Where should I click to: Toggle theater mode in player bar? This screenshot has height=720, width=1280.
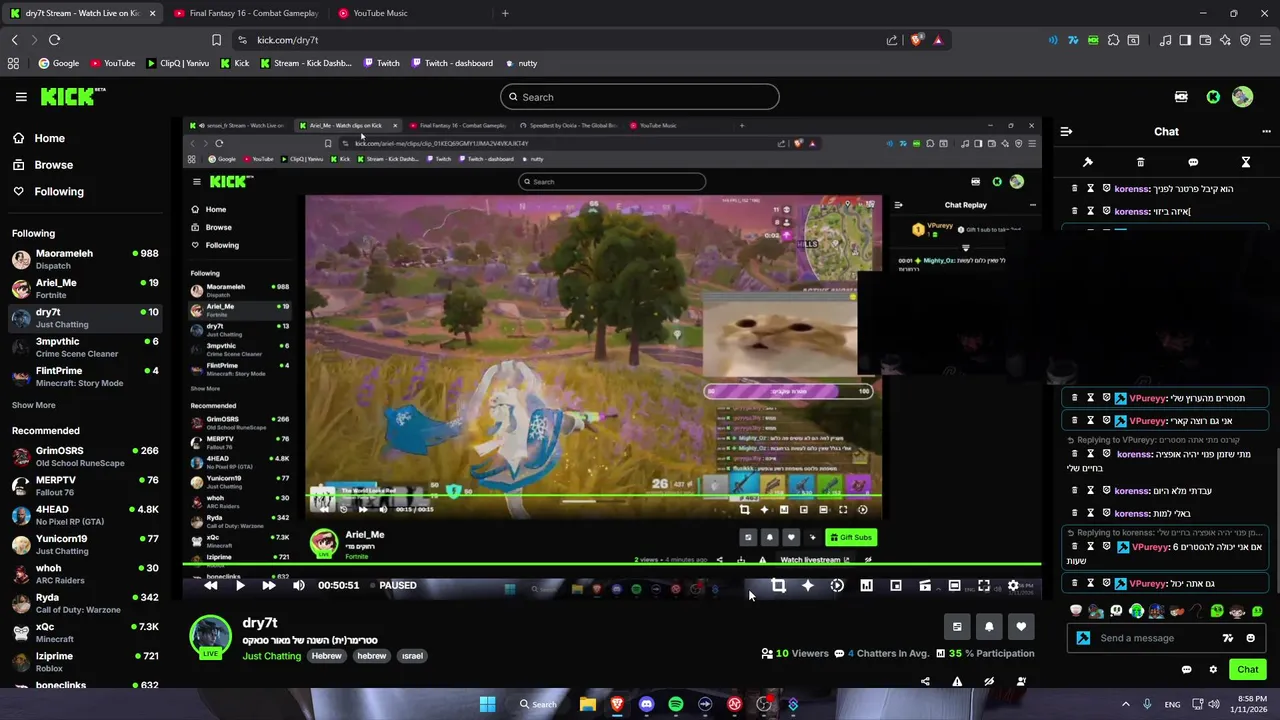954,586
